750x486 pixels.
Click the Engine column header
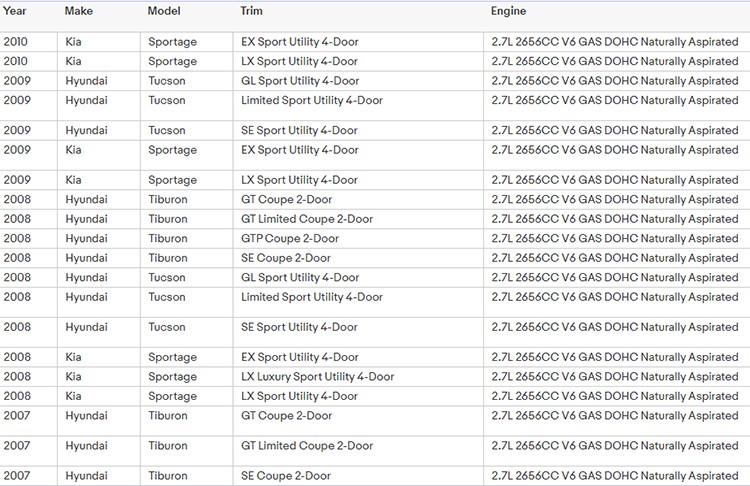[x=508, y=11]
